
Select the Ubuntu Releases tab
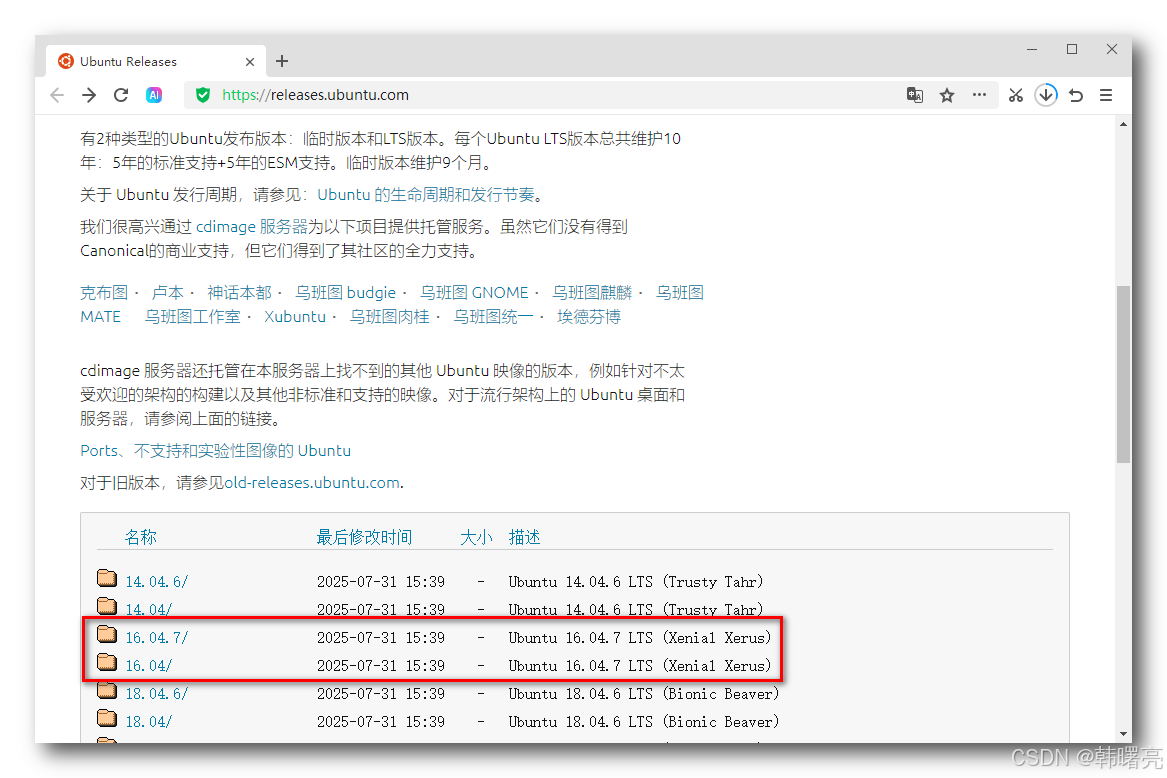point(155,62)
